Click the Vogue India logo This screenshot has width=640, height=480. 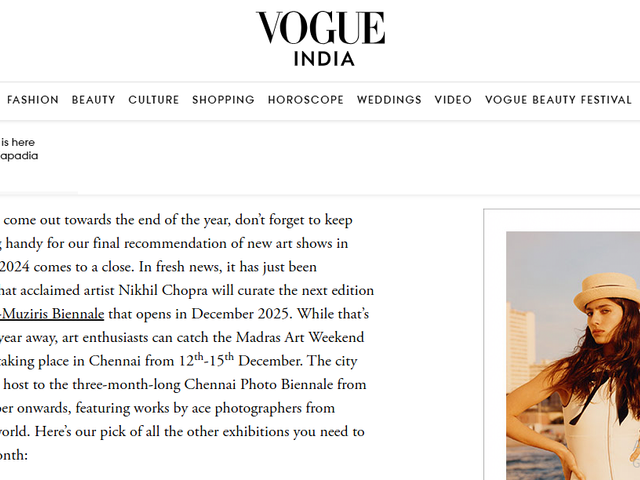(x=320, y=29)
